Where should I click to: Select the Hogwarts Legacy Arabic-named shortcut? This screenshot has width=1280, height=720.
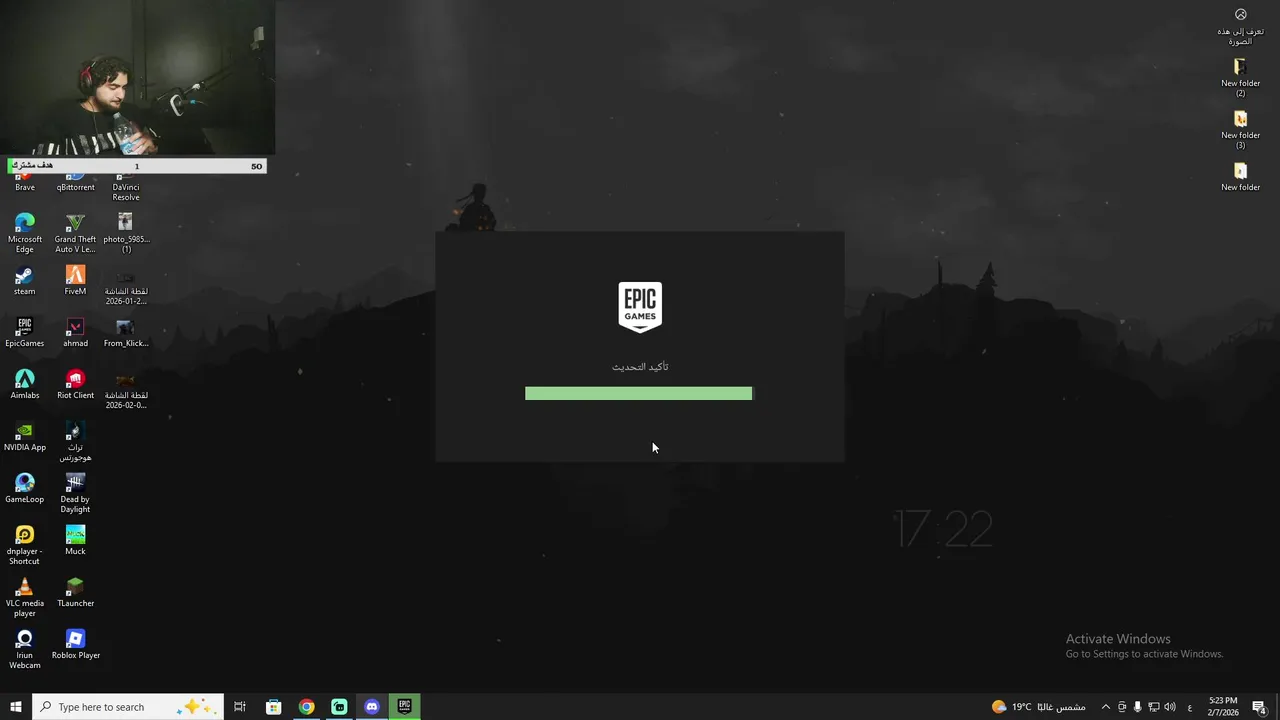pos(75,441)
